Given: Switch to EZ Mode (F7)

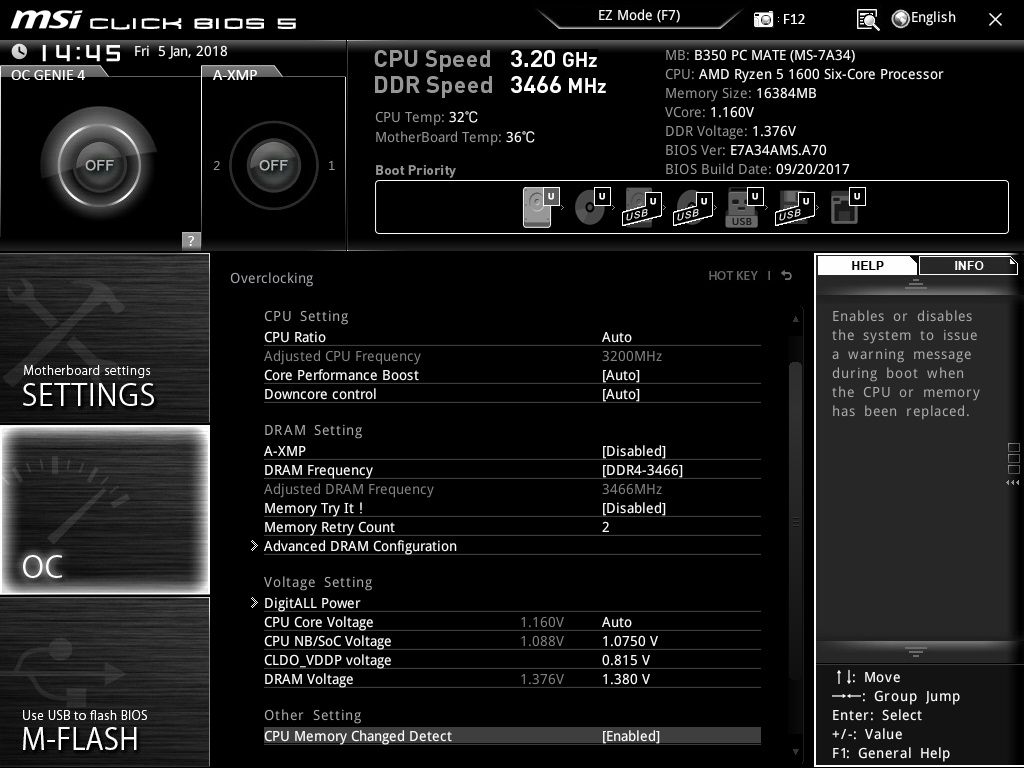Looking at the screenshot, I should 639,16.
